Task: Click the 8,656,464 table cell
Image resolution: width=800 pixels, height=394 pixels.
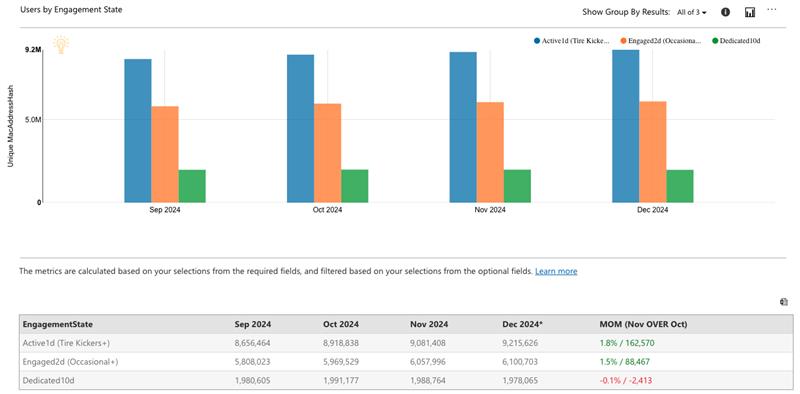Action: point(253,343)
